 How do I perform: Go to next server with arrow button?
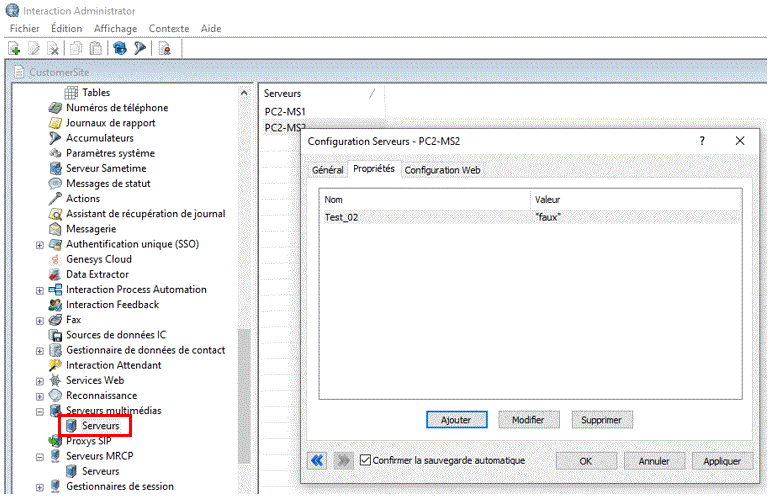(343, 461)
